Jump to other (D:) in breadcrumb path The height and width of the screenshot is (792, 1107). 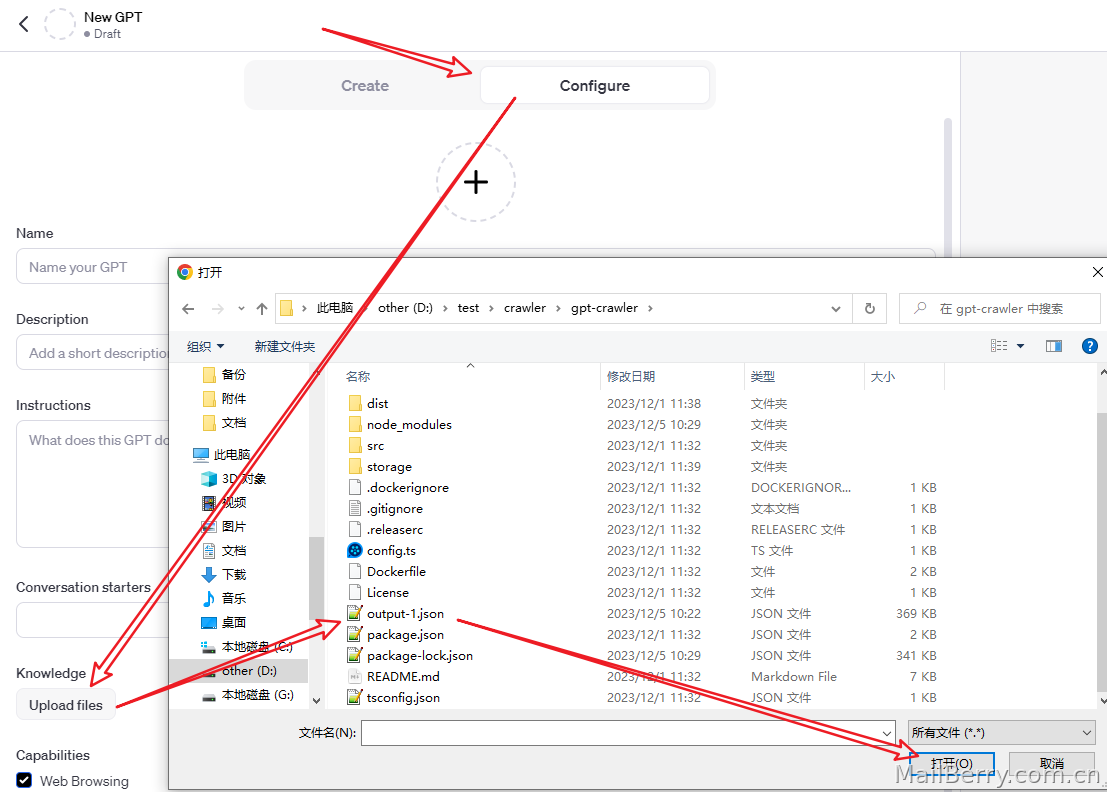click(405, 308)
